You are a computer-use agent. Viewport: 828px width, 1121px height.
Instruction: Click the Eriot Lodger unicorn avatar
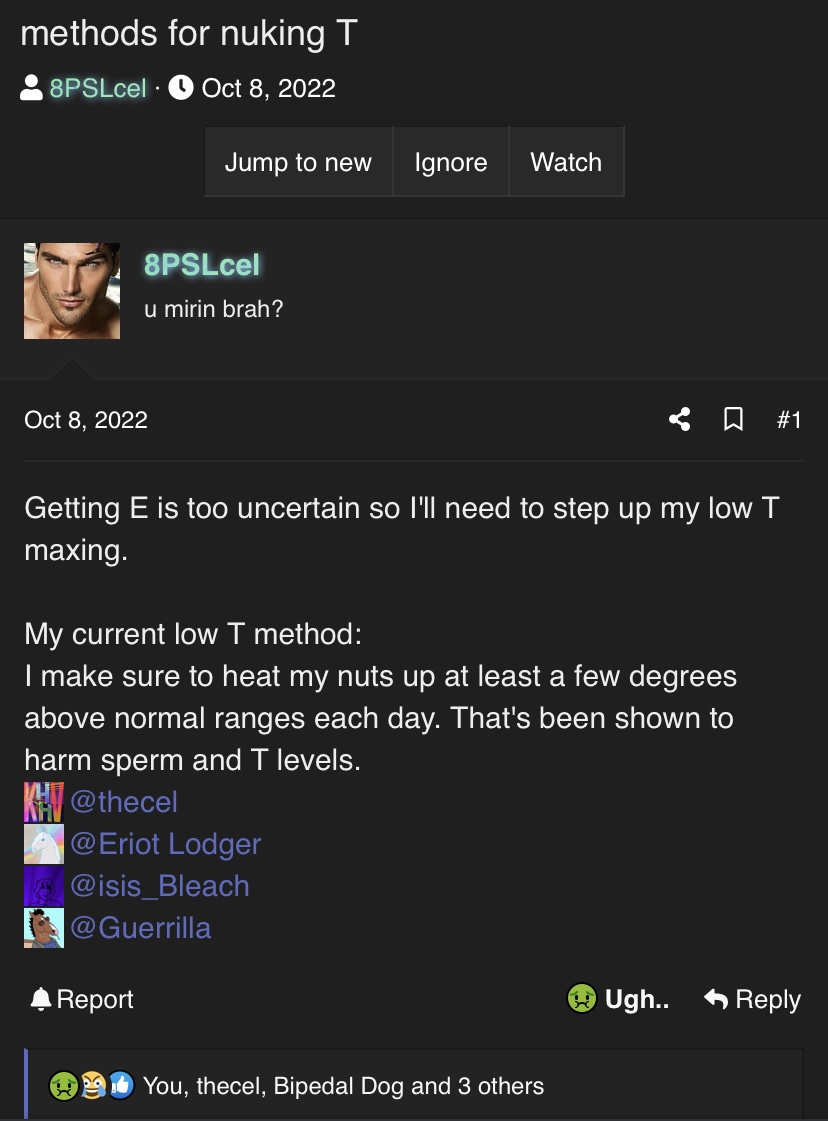(44, 844)
